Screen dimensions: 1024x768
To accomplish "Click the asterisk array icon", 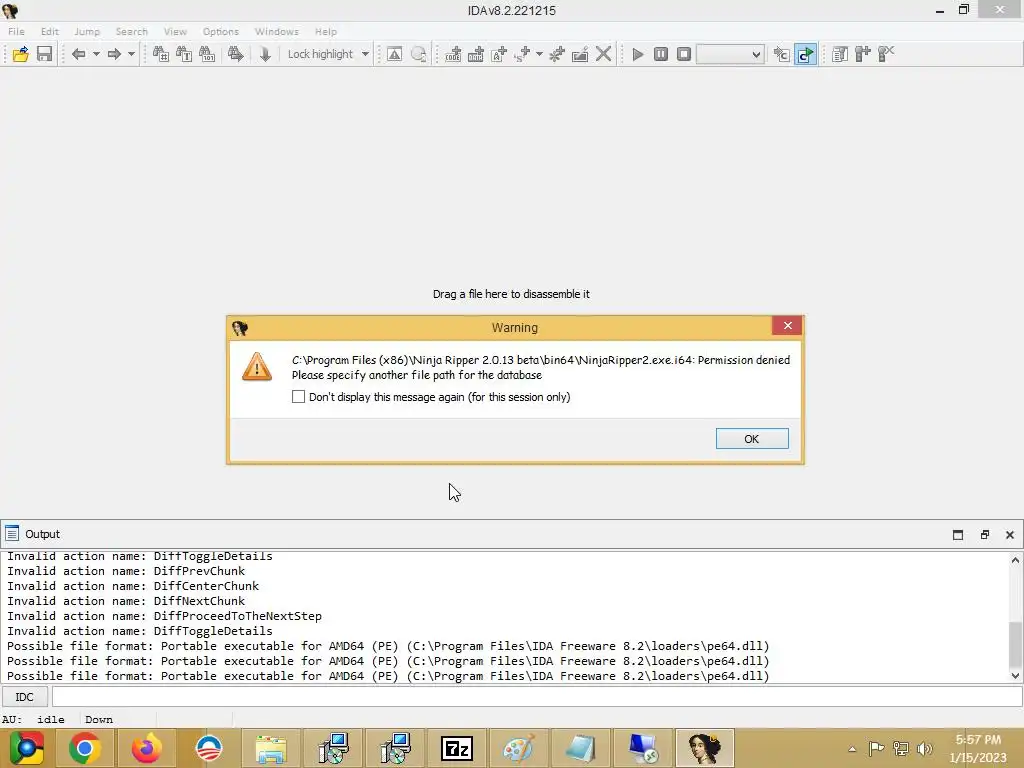I will 556,54.
